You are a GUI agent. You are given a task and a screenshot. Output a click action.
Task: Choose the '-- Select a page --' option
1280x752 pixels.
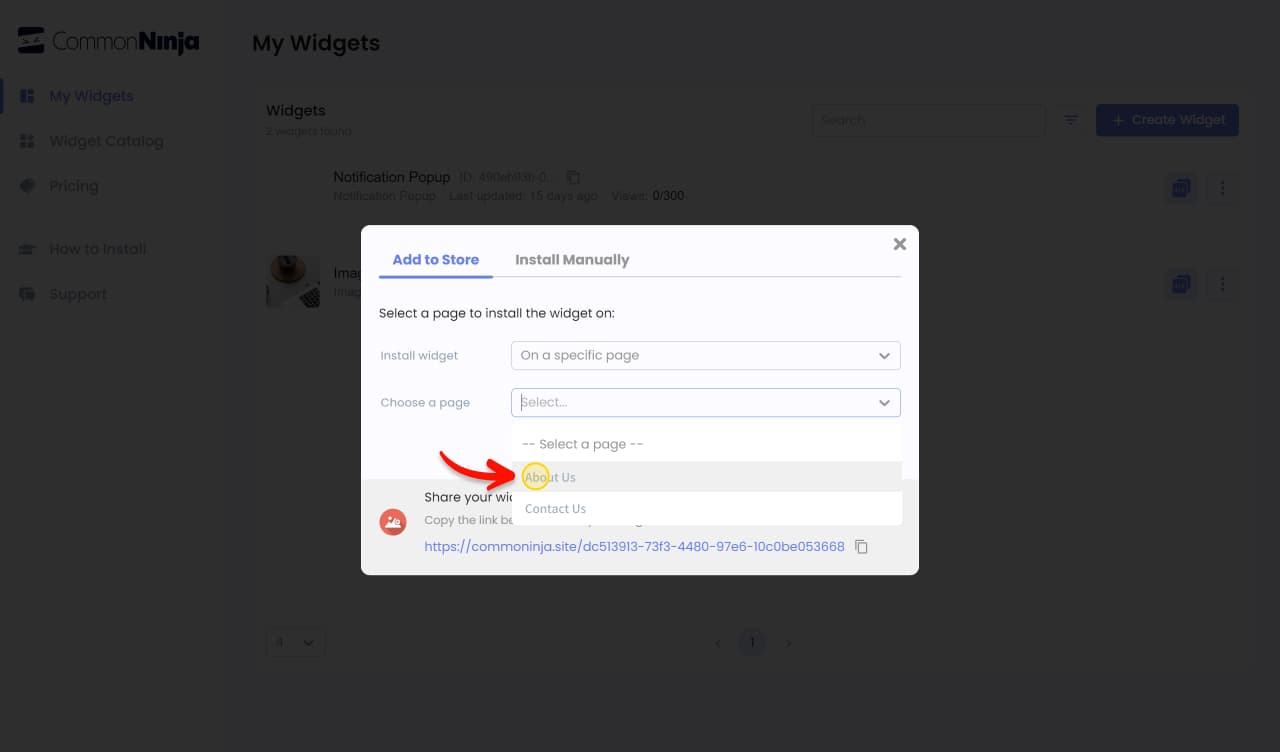(707, 444)
